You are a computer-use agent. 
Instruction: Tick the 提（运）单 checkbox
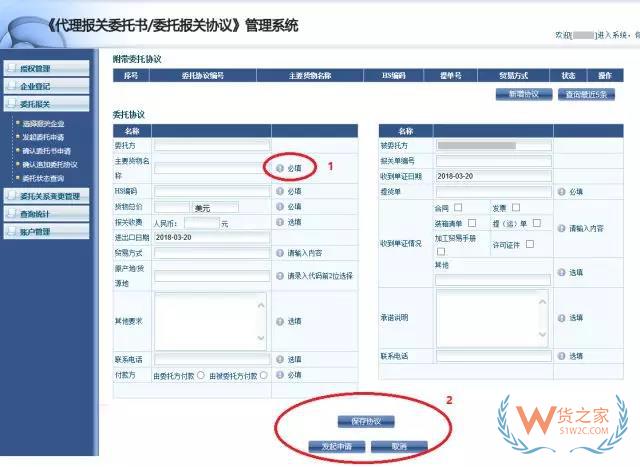point(537,223)
